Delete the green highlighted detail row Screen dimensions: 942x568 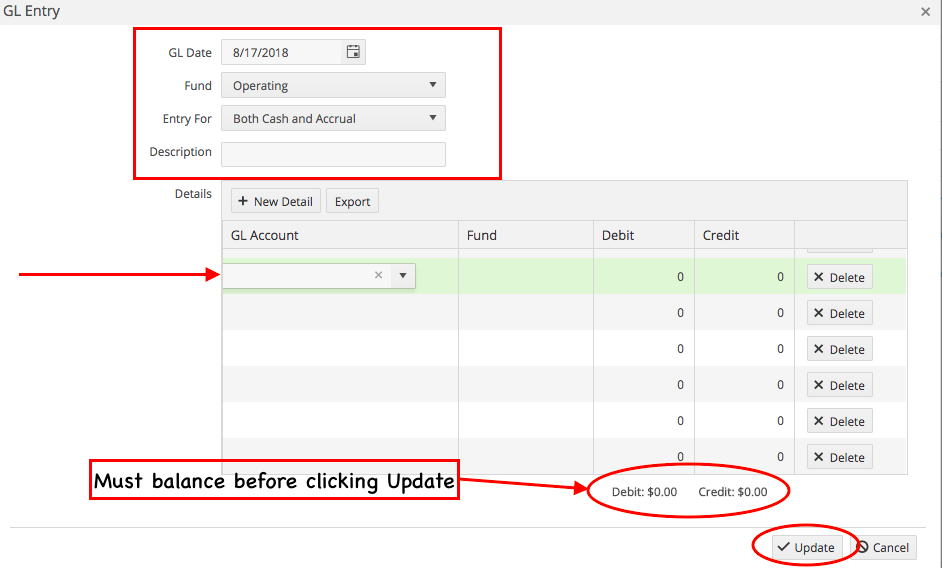click(839, 277)
